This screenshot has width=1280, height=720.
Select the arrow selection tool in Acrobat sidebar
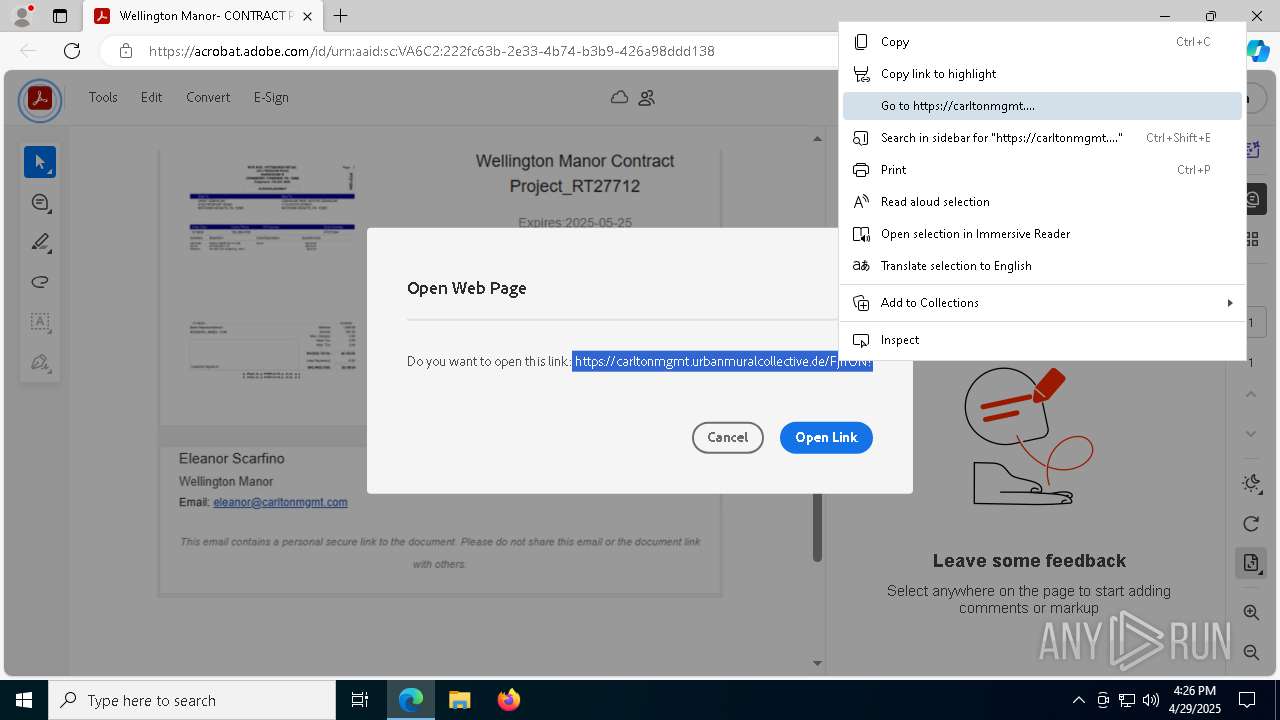pyautogui.click(x=40, y=162)
